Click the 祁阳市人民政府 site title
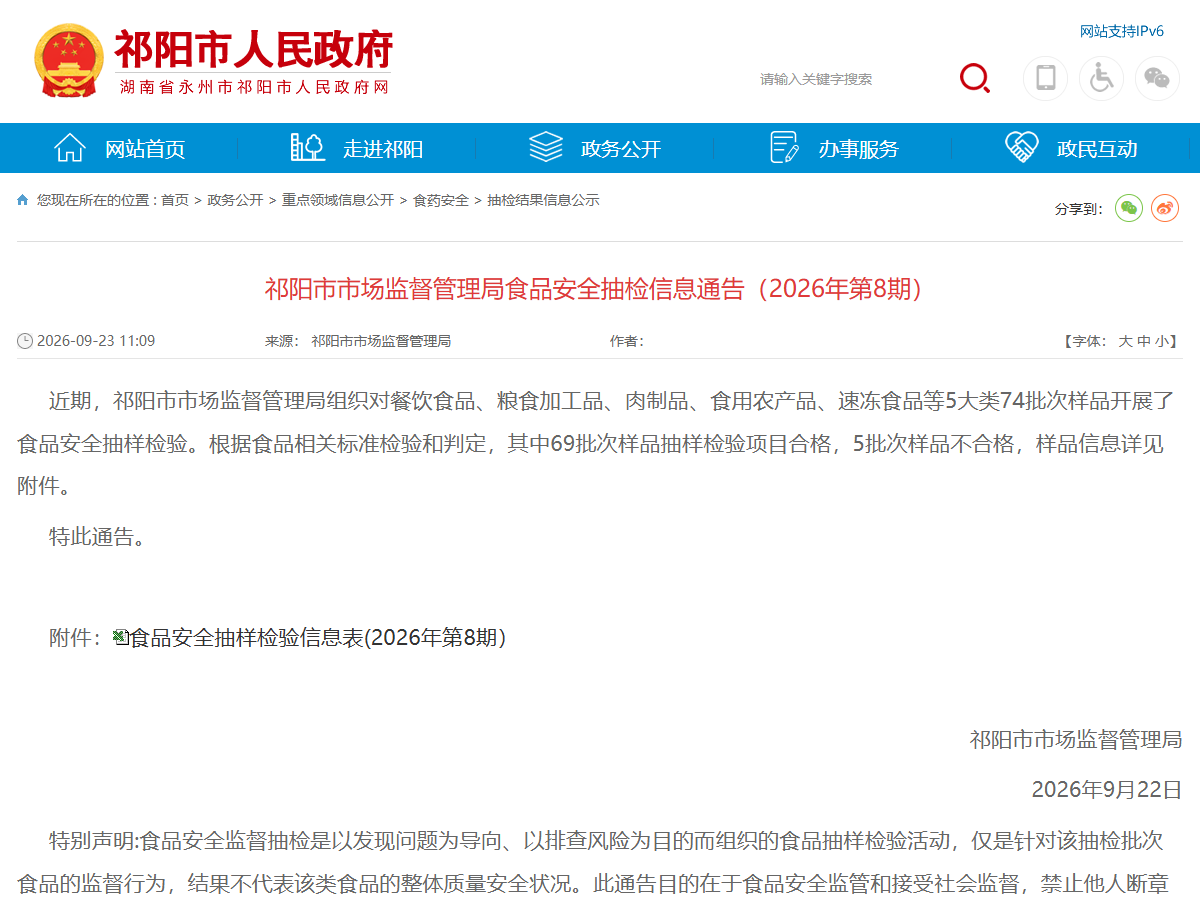Image resolution: width=1200 pixels, height=900 pixels. [254, 49]
